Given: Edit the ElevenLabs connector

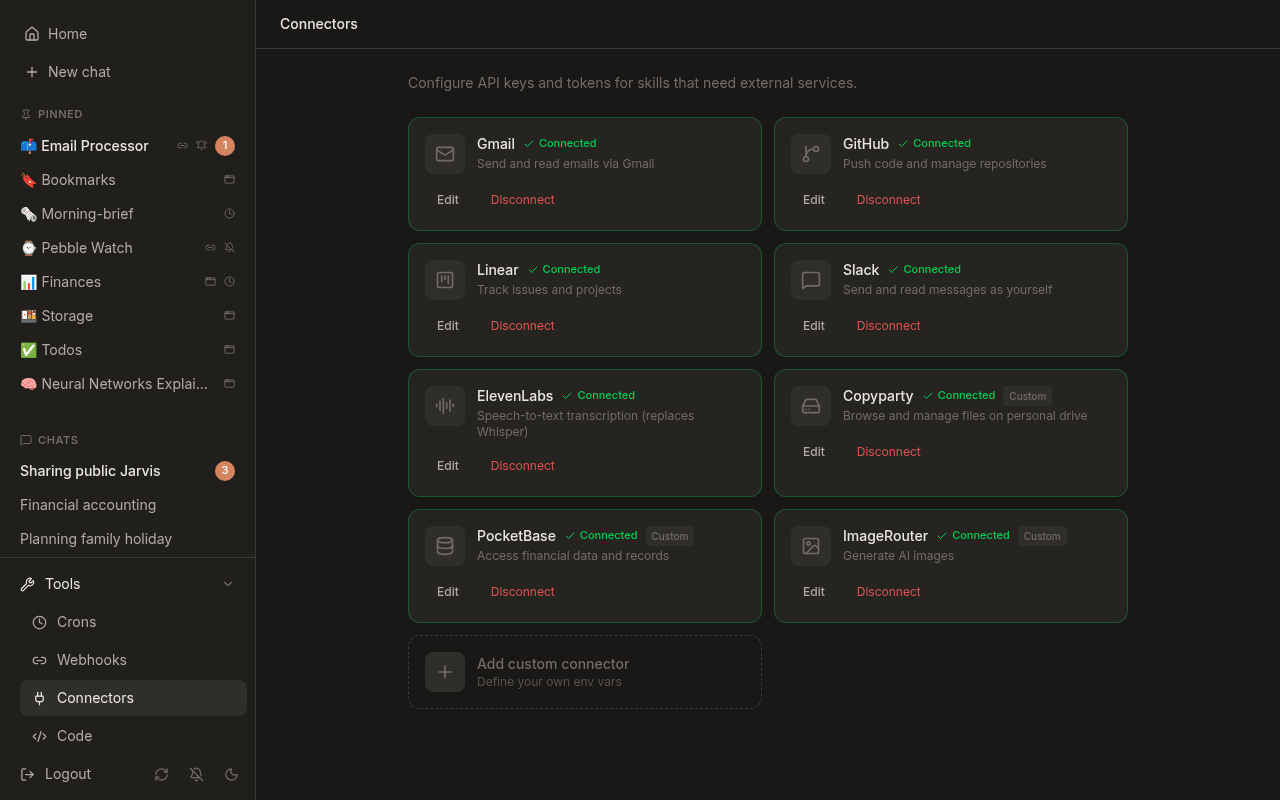Looking at the screenshot, I should coord(448,466).
